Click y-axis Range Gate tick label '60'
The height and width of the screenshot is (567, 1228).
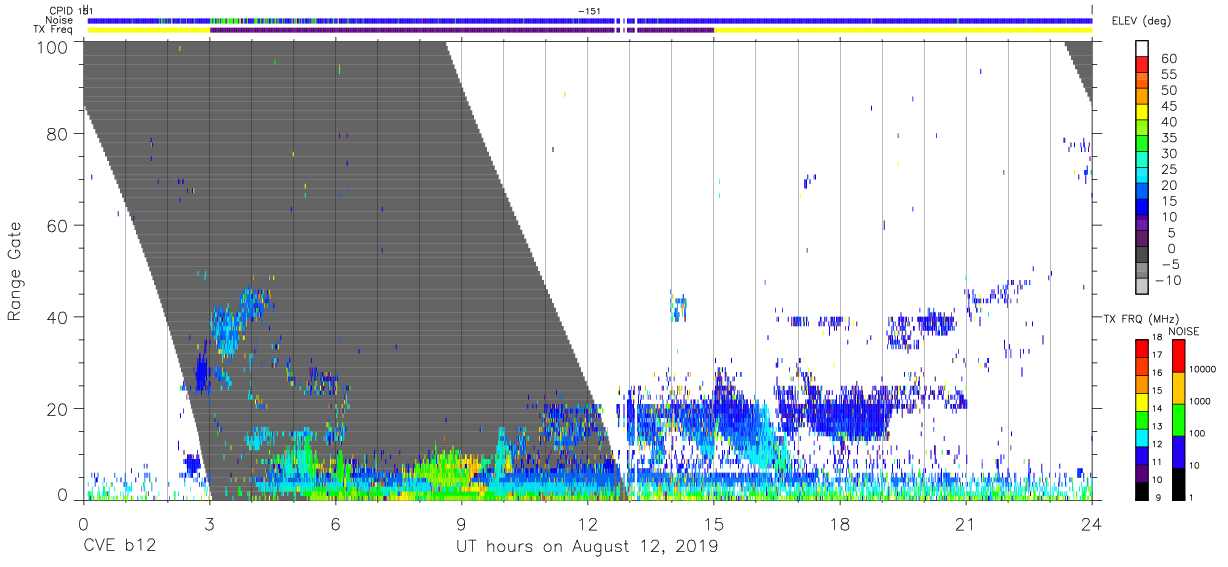57,226
